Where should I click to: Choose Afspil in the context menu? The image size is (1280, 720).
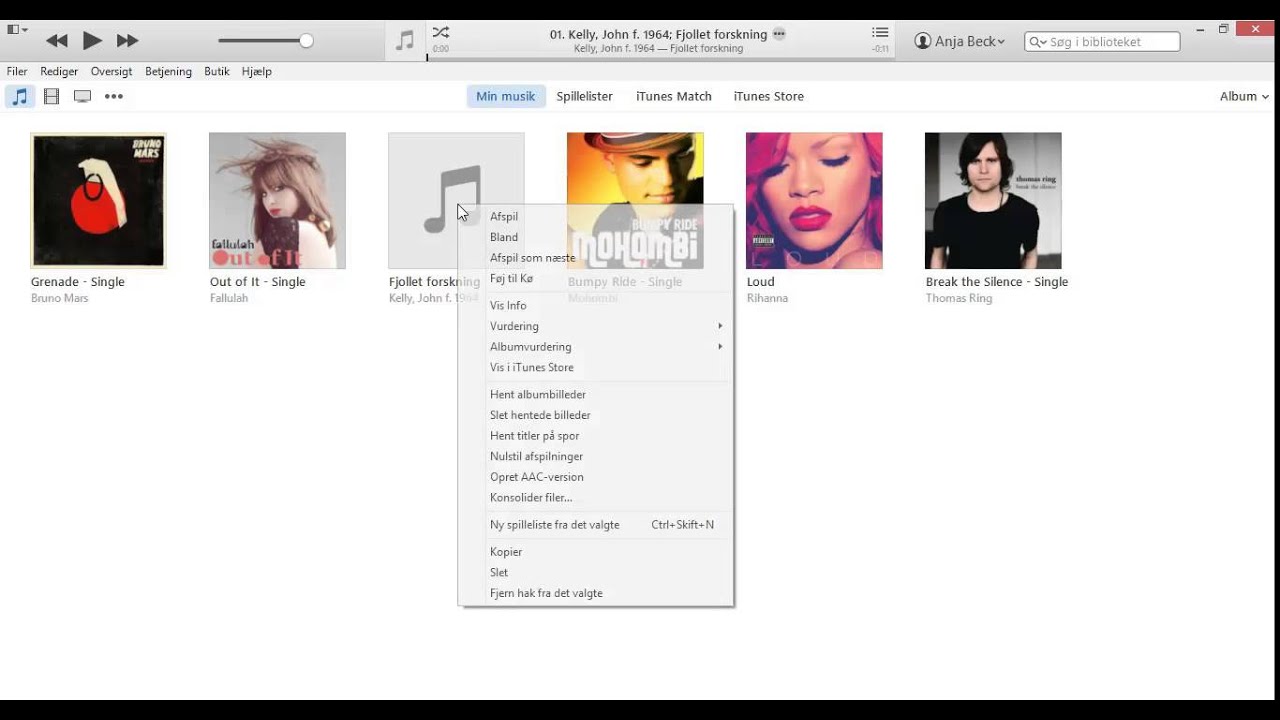point(595,217)
